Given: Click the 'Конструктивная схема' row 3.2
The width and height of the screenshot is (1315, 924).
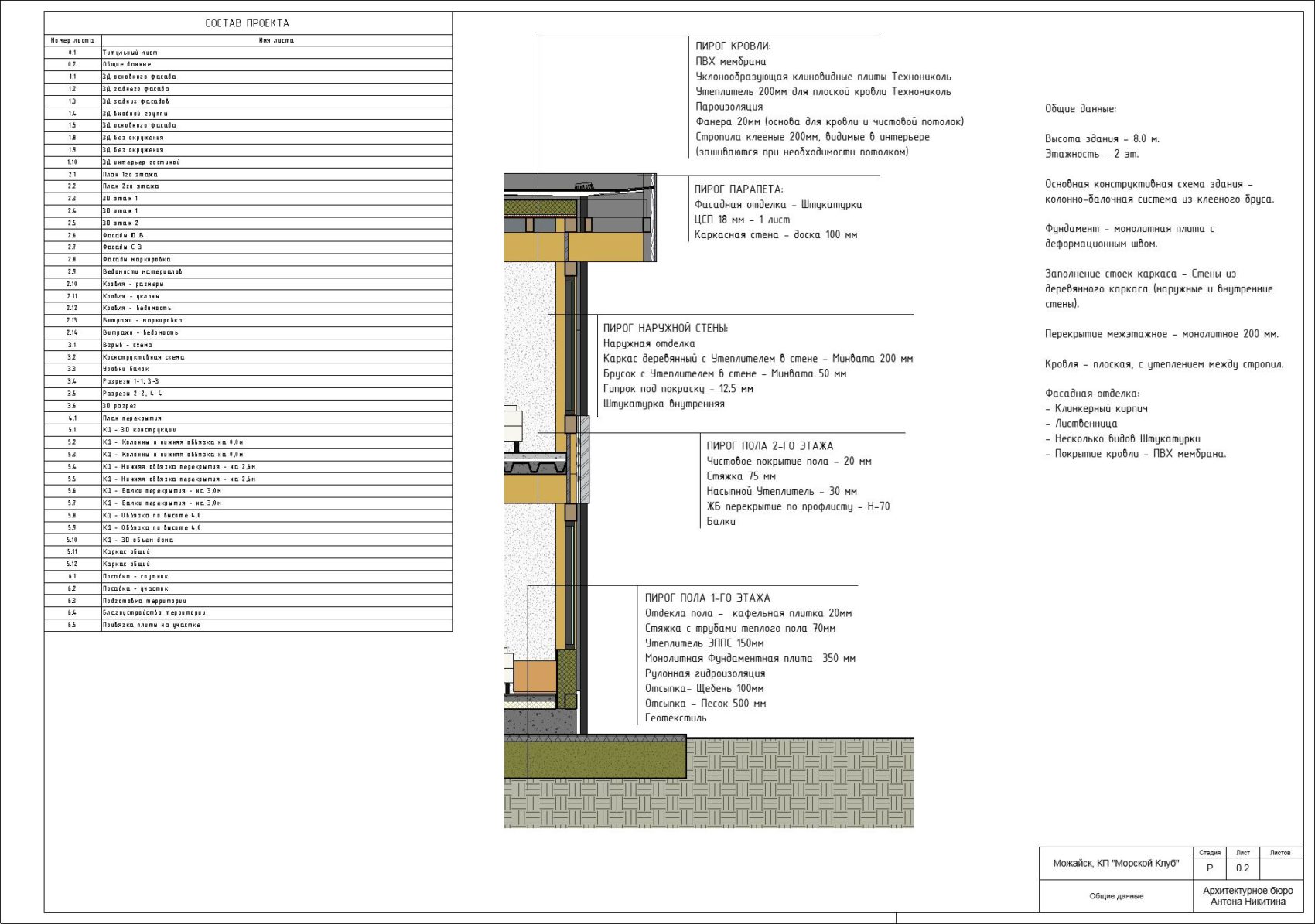Looking at the screenshot, I should tap(248, 357).
